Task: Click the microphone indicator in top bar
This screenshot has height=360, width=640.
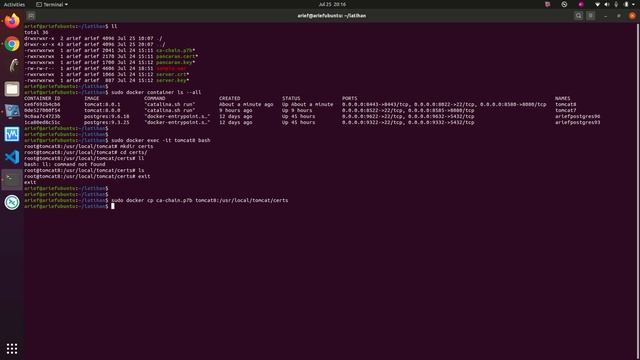Action: coord(616,4)
